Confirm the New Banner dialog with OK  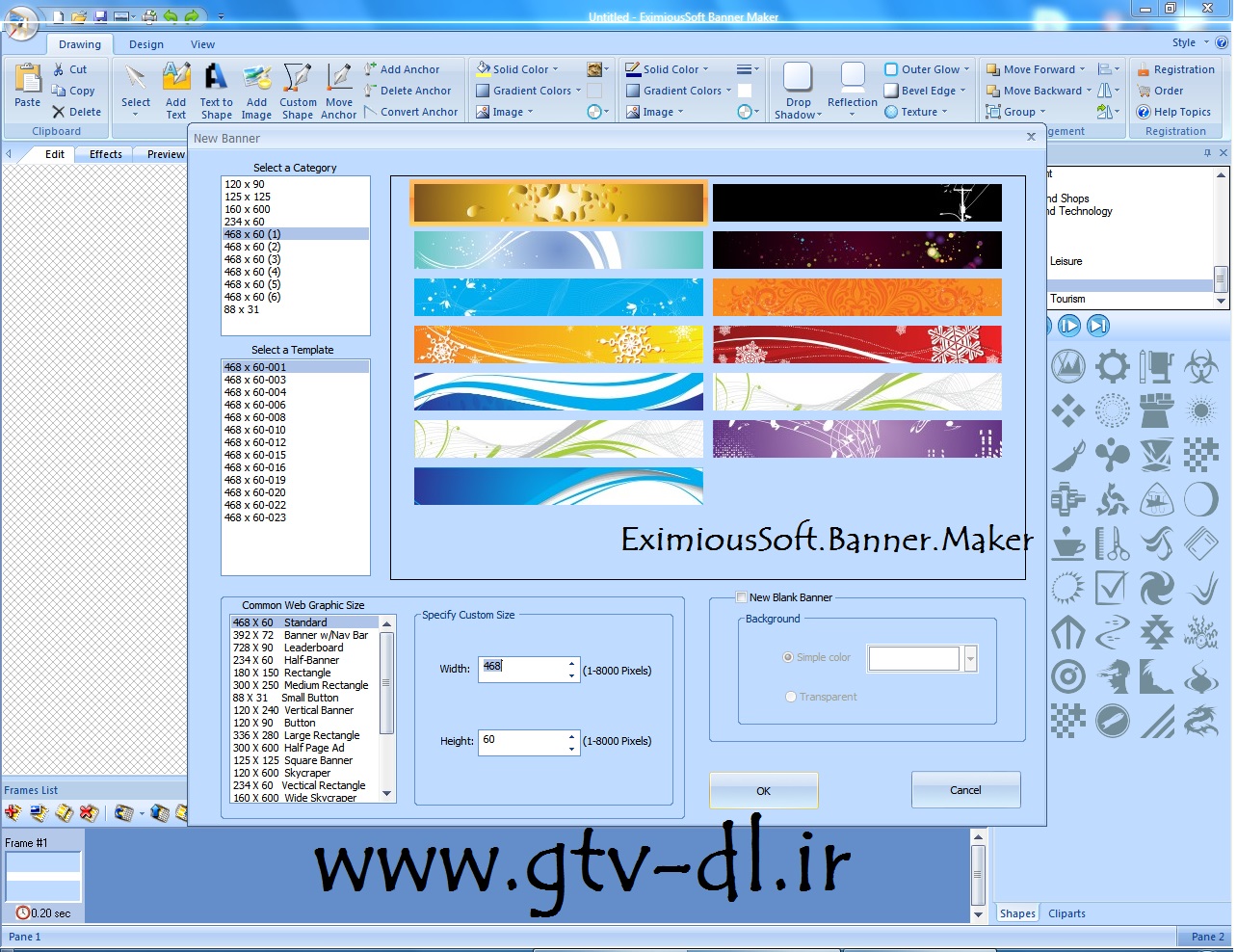pos(764,791)
